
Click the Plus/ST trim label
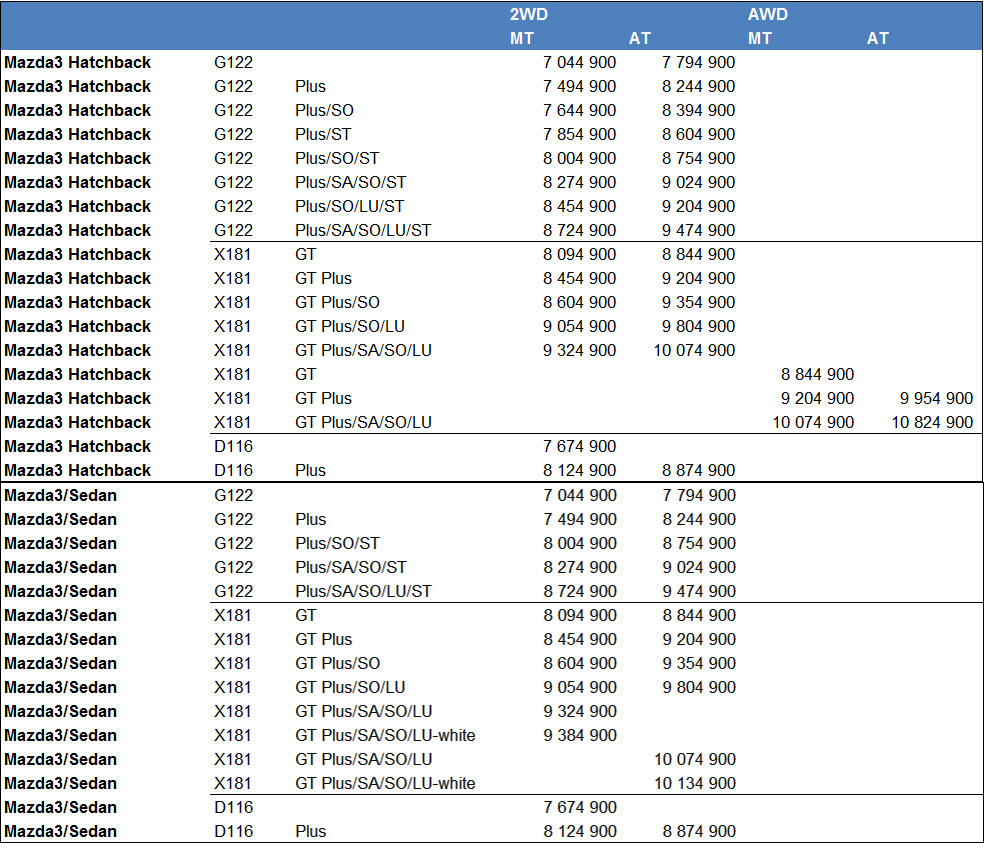coord(323,134)
